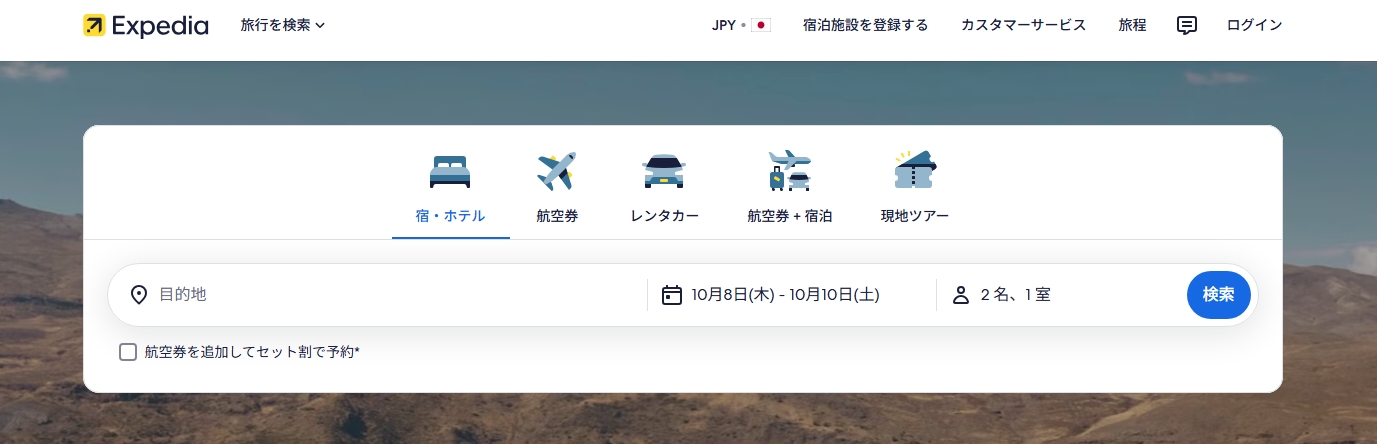This screenshot has height=444, width=1377.
Task: Click the blue 検索 button
Action: coord(1218,295)
